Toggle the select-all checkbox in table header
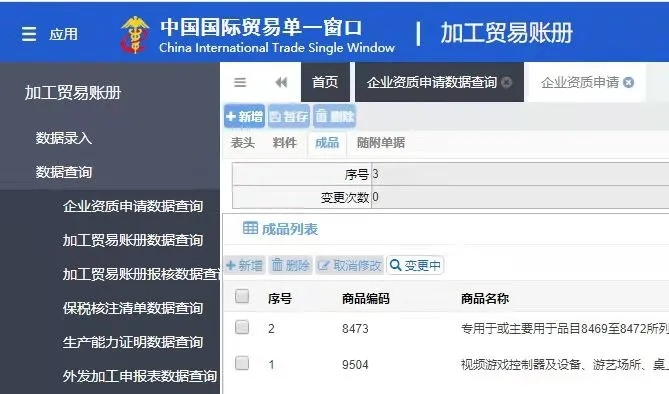Screen dimensions: 669x394 [x=242, y=296]
